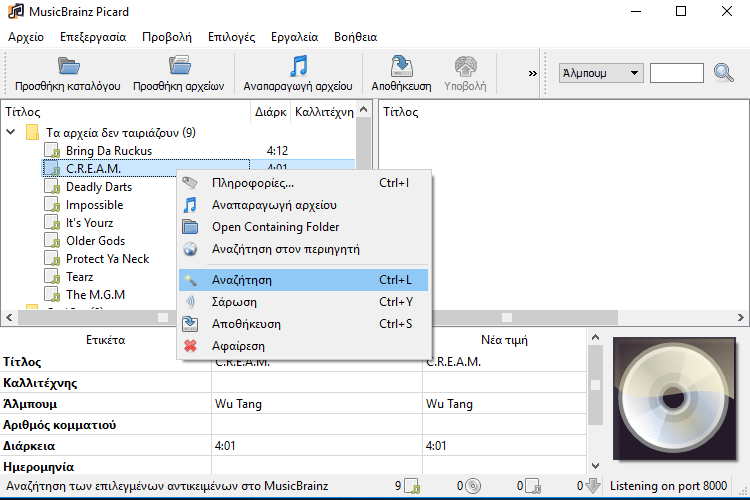Click the right pane scroll right arrow

(740, 317)
